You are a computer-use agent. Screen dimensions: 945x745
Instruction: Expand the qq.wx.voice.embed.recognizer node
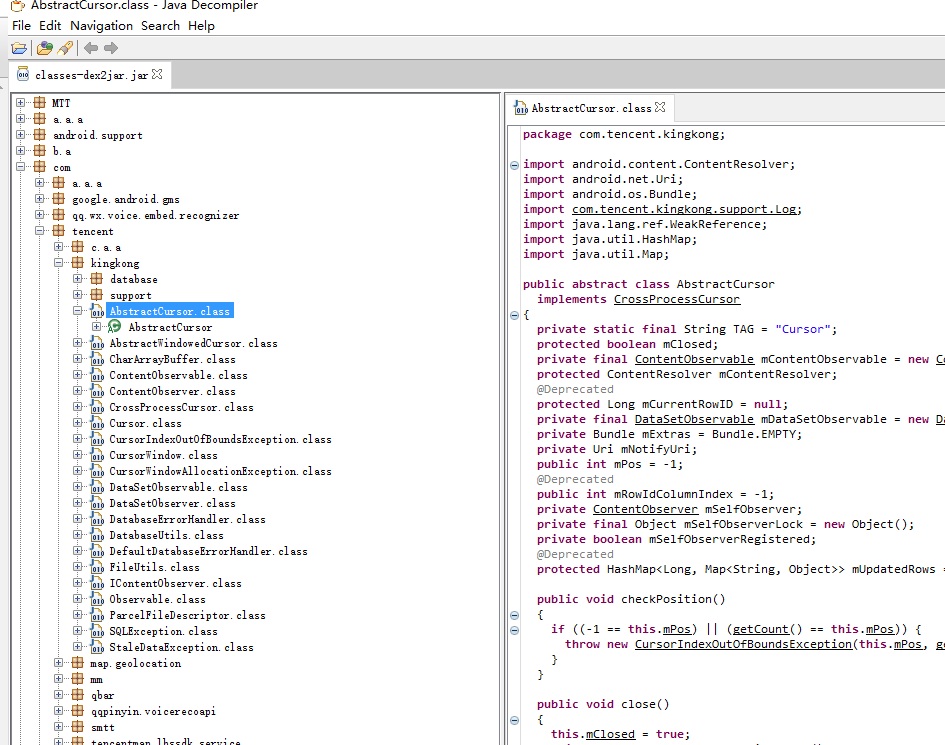(x=40, y=215)
